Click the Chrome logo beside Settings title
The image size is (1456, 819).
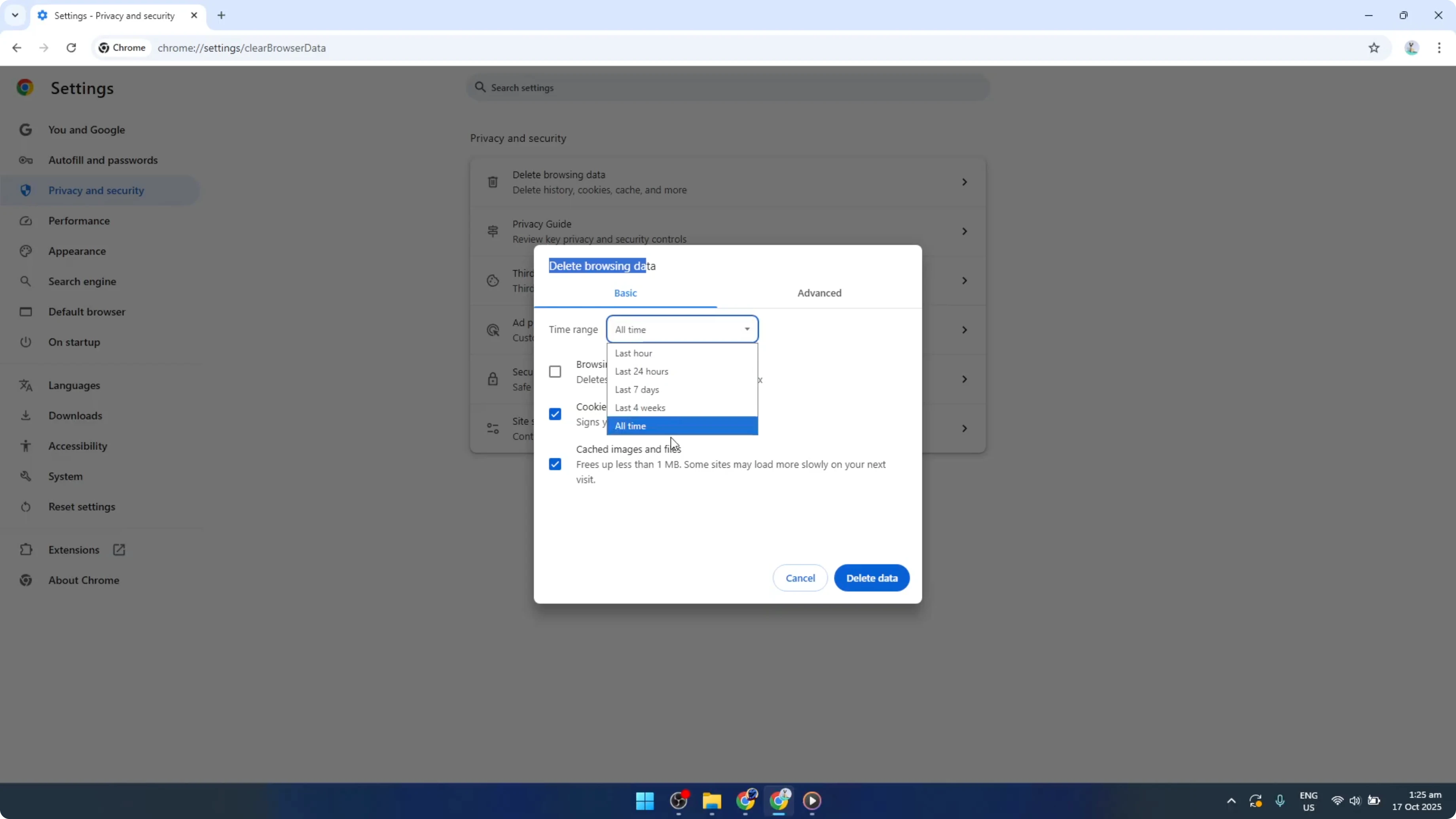click(25, 87)
